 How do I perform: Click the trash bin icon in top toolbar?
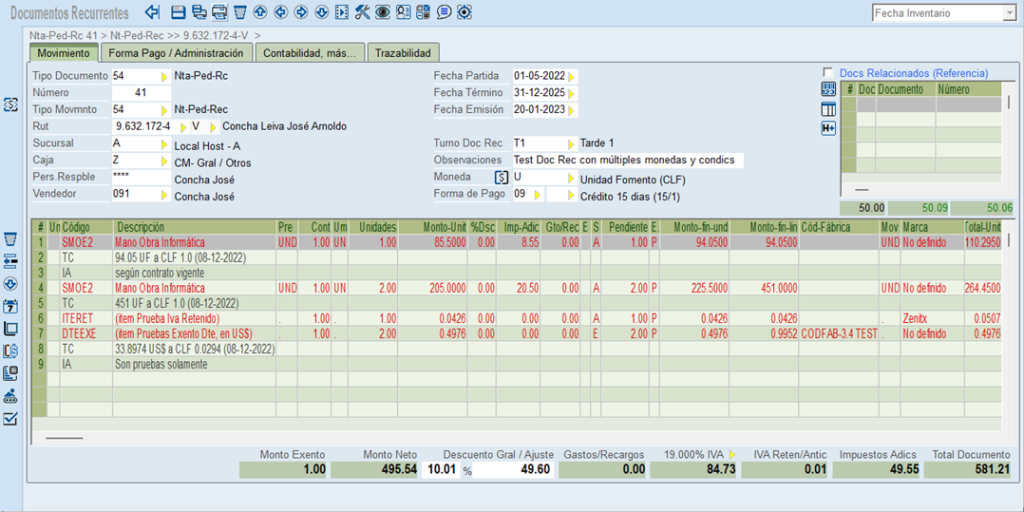click(x=240, y=12)
